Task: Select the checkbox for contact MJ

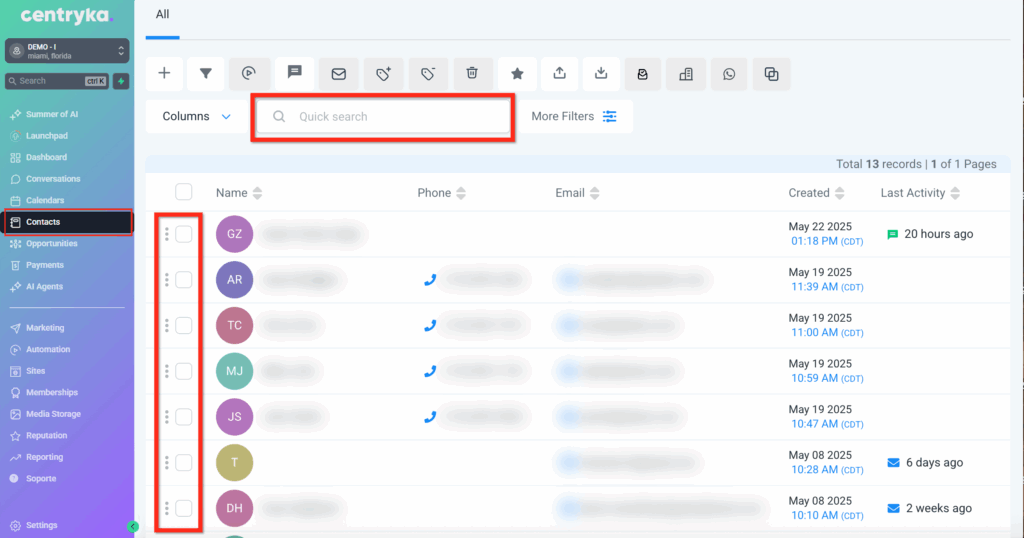Action: click(x=184, y=371)
